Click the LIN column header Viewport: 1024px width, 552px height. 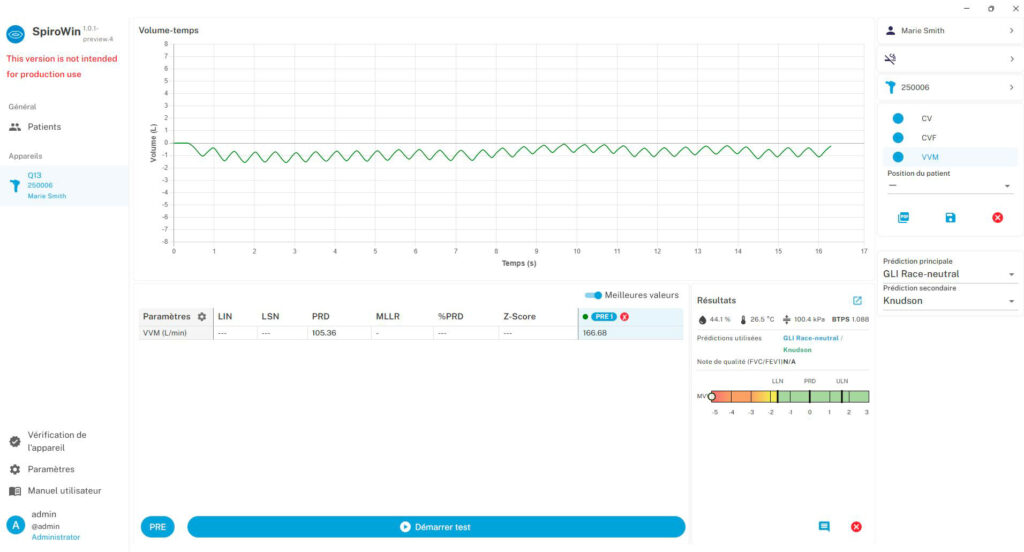(x=225, y=317)
